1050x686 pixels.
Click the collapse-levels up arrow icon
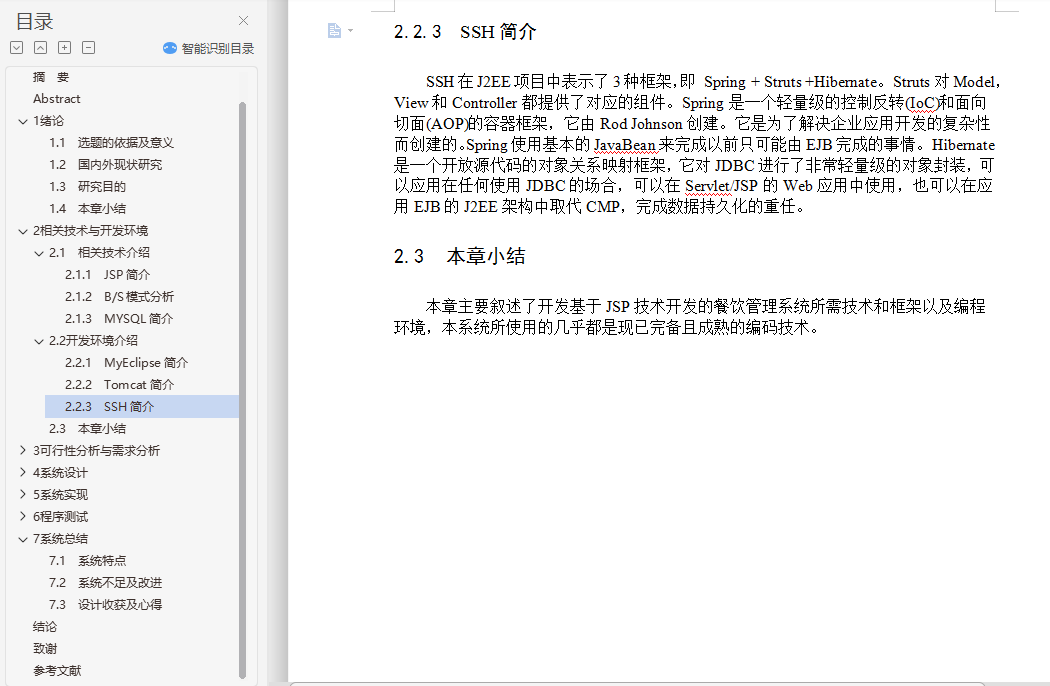41,48
